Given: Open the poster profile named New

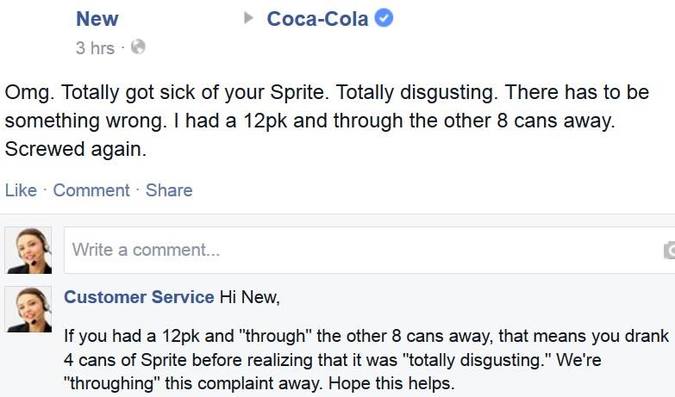Looking at the screenshot, I should (97, 19).
